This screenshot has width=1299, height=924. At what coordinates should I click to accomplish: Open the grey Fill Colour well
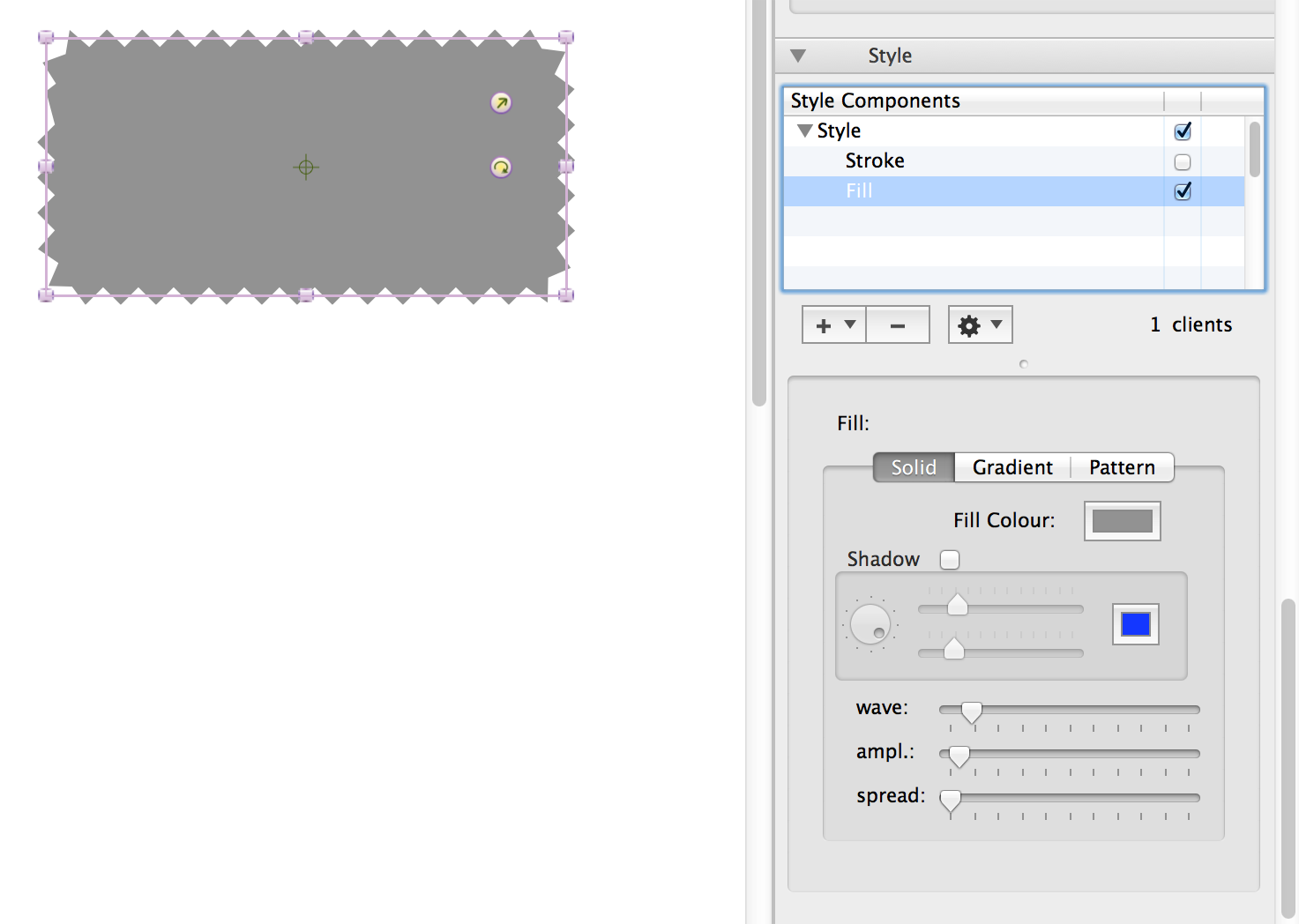coord(1122,521)
